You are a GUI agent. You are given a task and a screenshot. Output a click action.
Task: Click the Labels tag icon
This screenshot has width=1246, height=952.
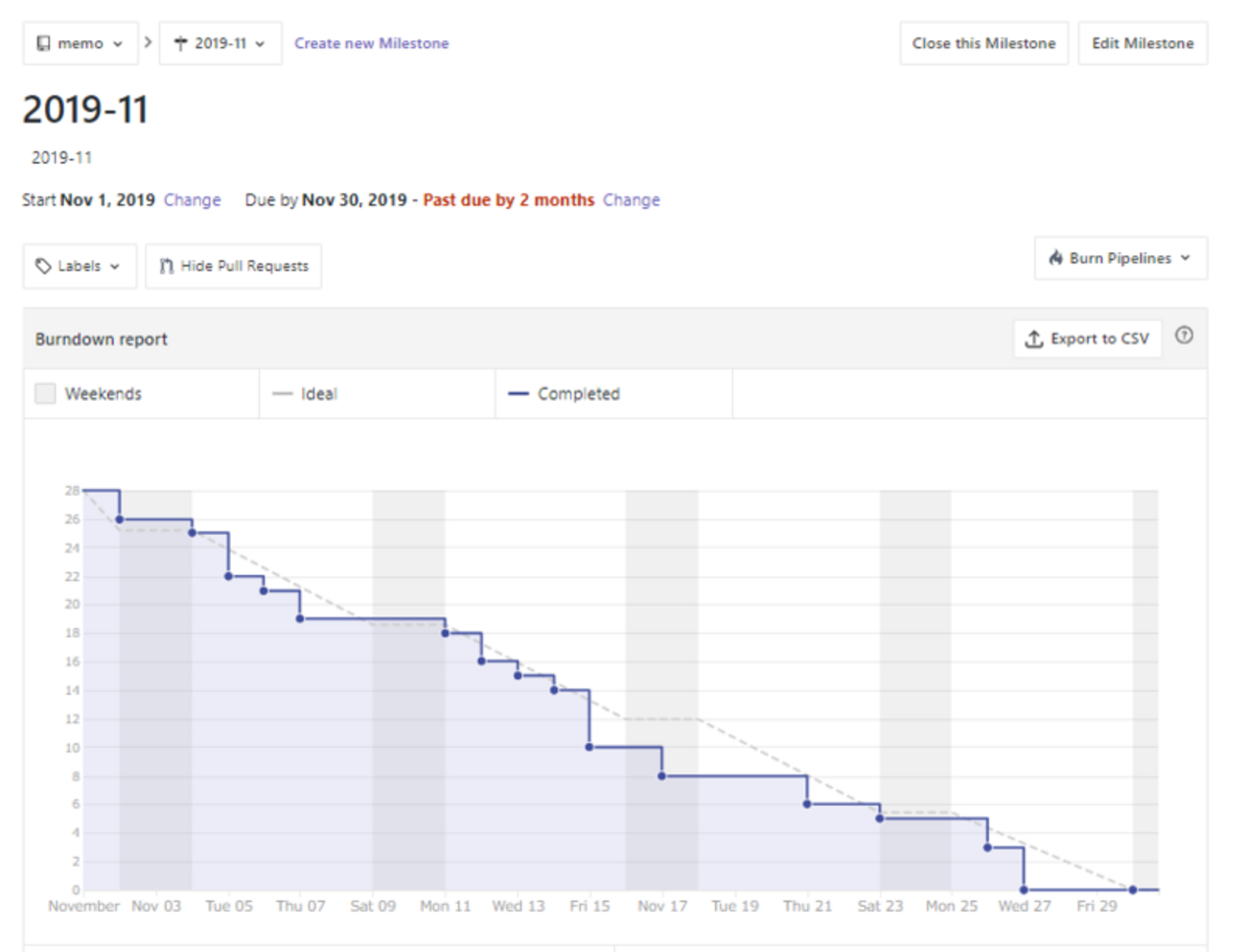[43, 266]
